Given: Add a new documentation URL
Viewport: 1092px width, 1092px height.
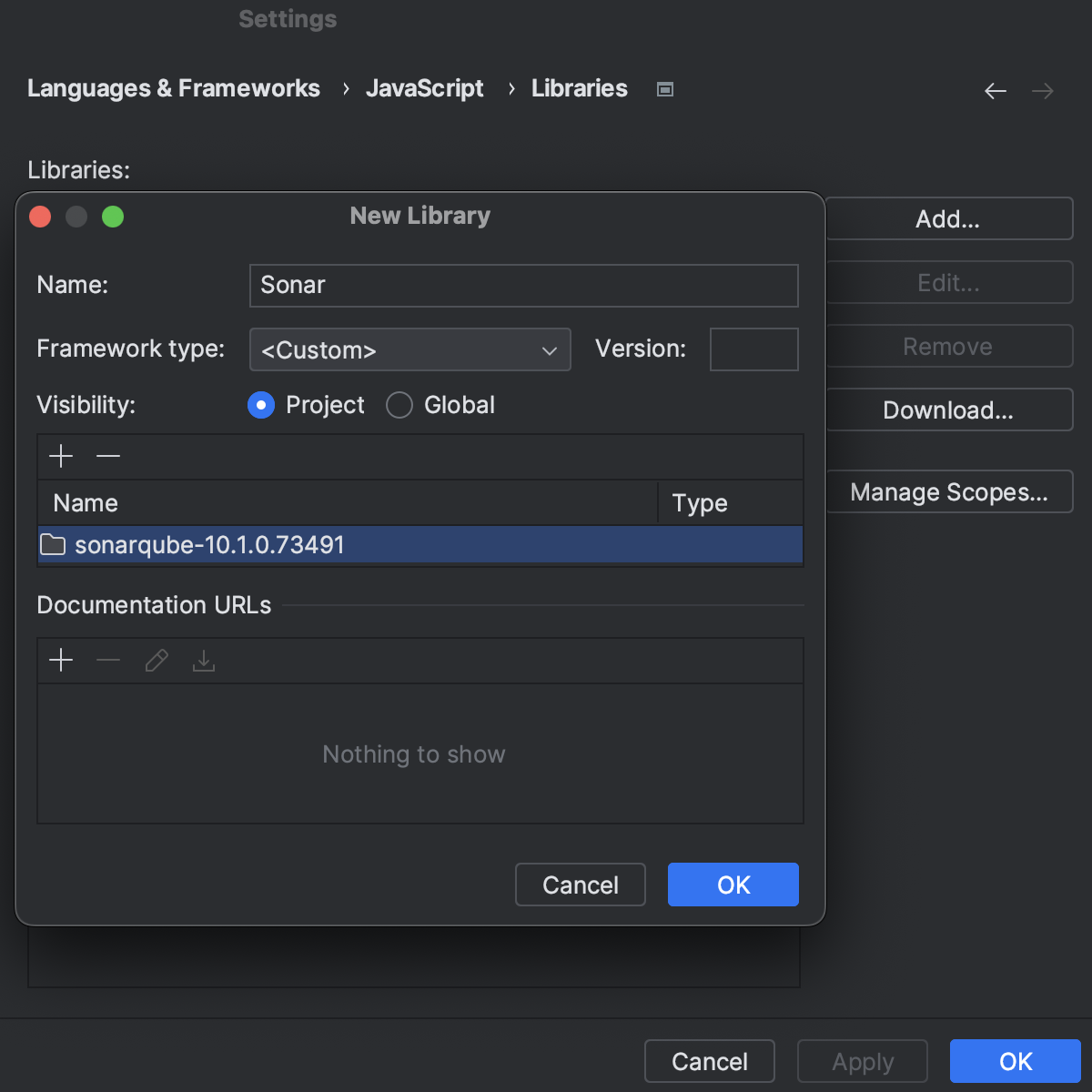Looking at the screenshot, I should pyautogui.click(x=61, y=661).
